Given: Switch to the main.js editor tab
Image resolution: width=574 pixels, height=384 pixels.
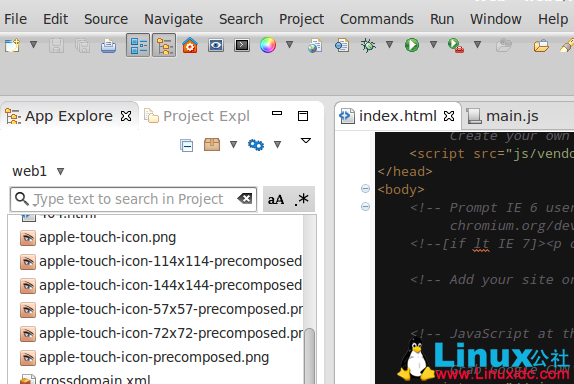Looking at the screenshot, I should click(503, 116).
